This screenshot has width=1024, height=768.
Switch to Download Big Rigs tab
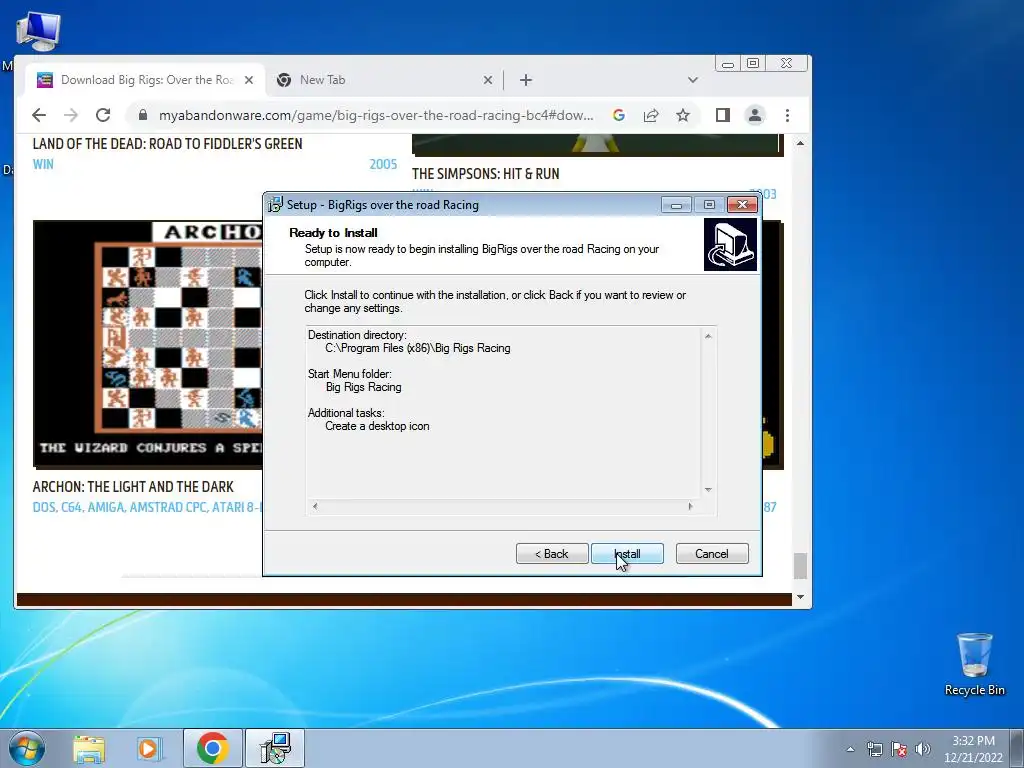146,80
